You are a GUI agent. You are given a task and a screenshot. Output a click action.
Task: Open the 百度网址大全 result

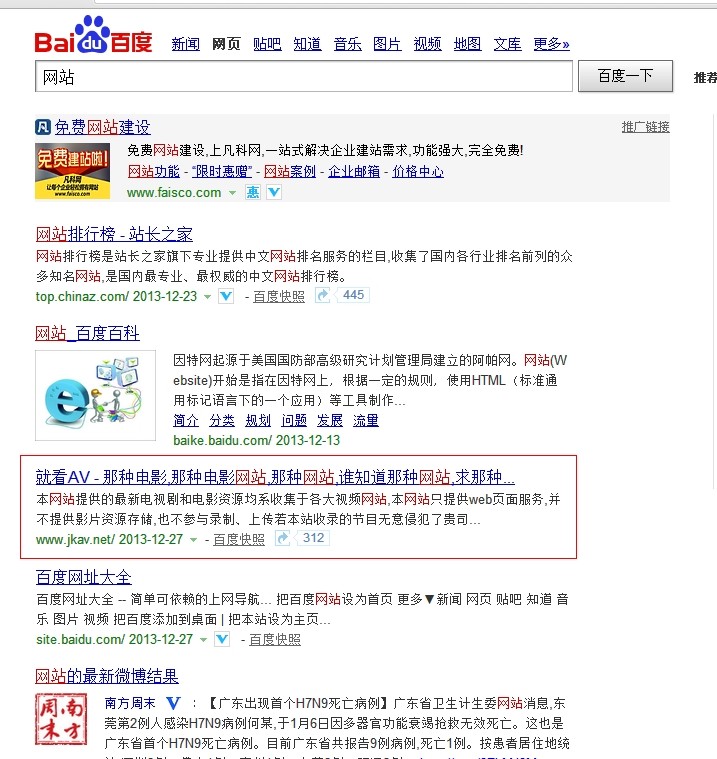tap(84, 577)
